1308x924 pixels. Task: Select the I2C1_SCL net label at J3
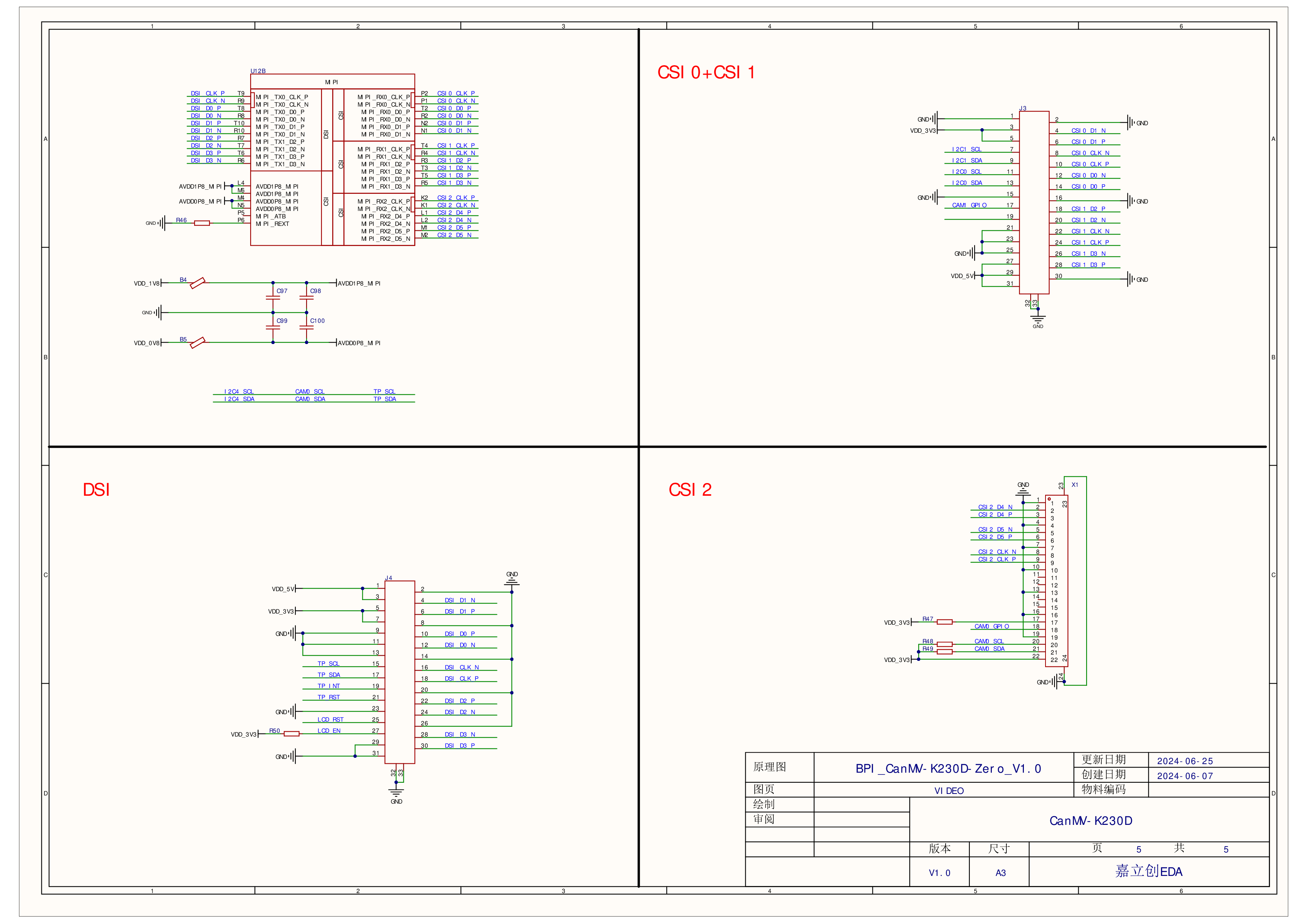pos(967,149)
